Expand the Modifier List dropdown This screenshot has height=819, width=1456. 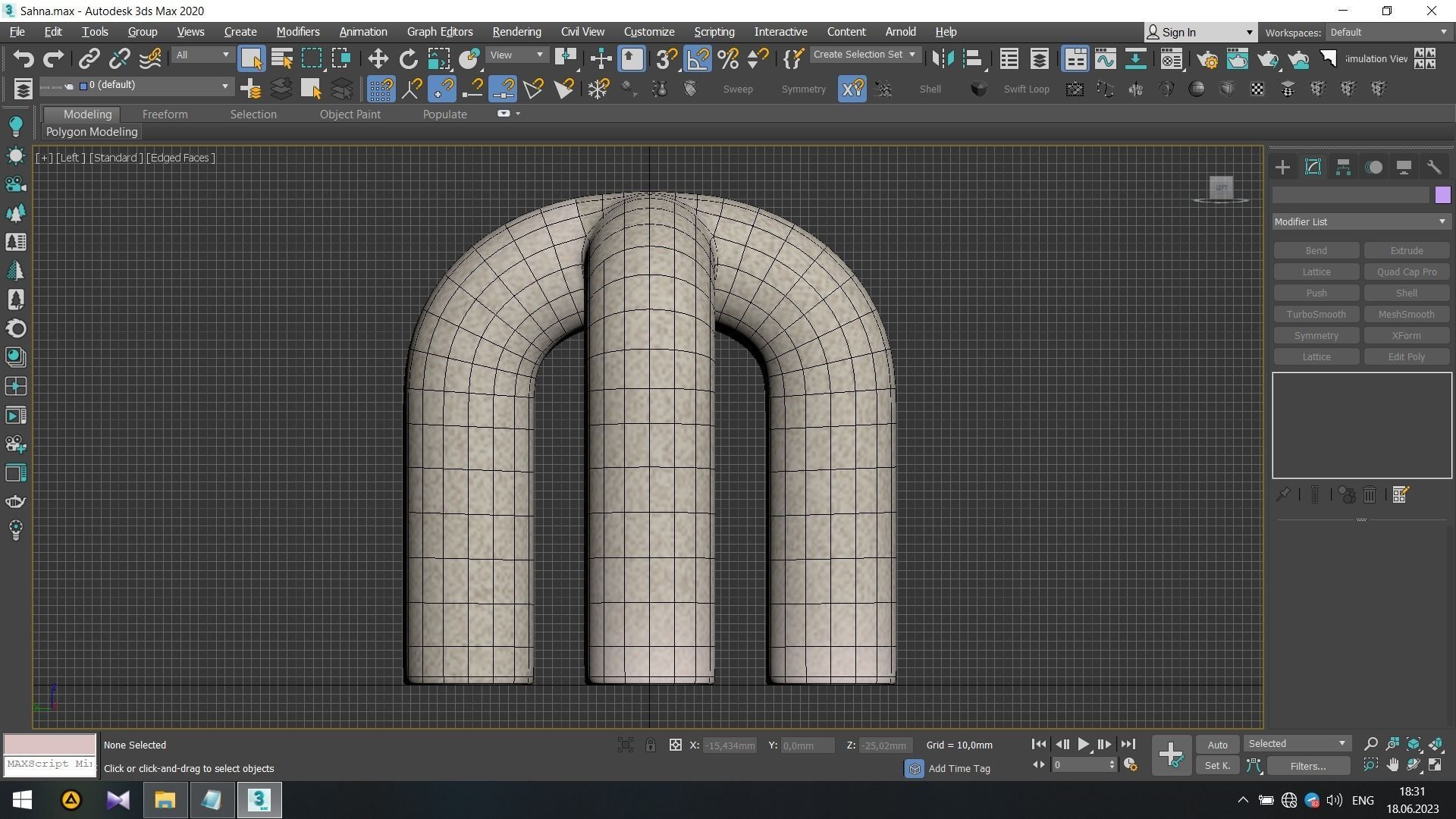pos(1360,222)
